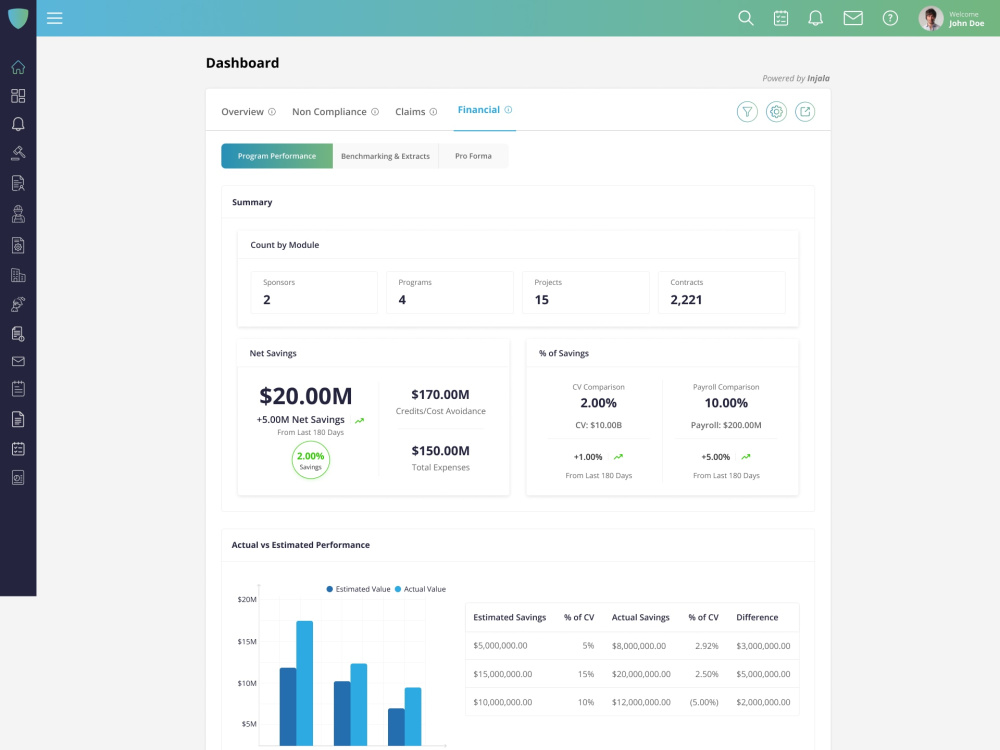1000x750 pixels.
Task: Open the envelope icon in the sidebar
Action: [x=18, y=361]
